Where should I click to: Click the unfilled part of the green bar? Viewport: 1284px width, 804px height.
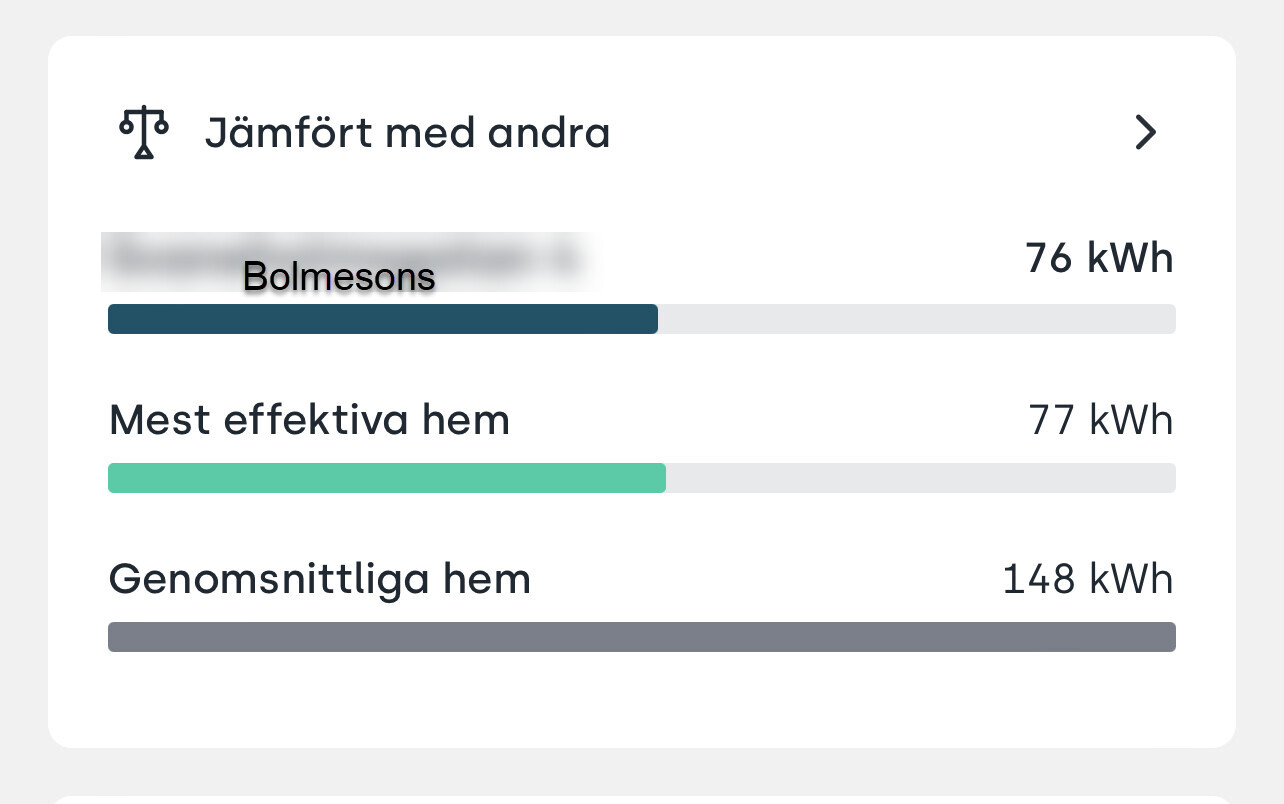coord(920,478)
